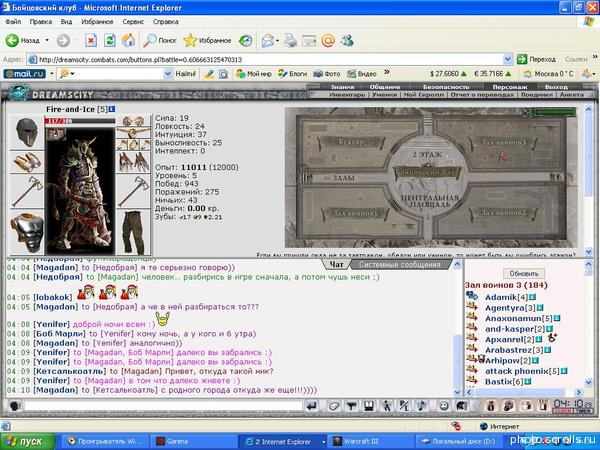This screenshot has width=600, height=450.
Task: Open the mail.ru search box dropdown
Action: (x=168, y=74)
